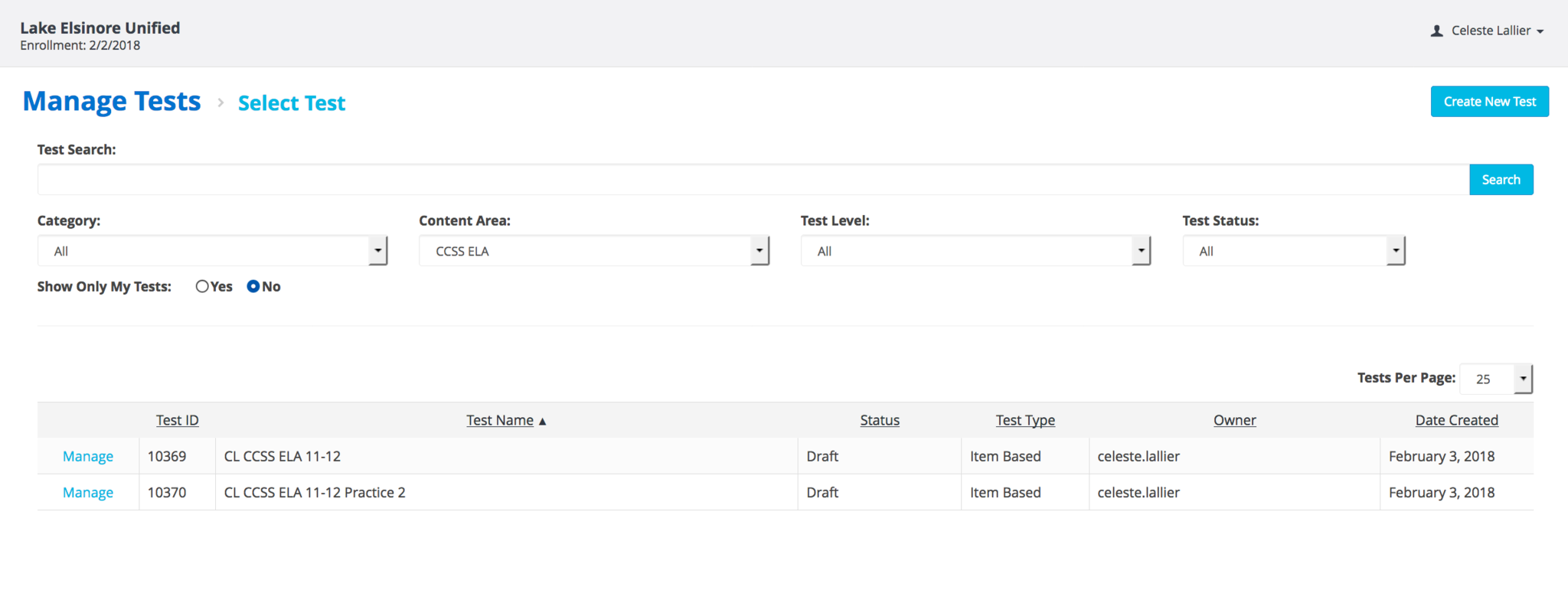Click the Search button
The height and width of the screenshot is (606, 1568).
click(1501, 180)
